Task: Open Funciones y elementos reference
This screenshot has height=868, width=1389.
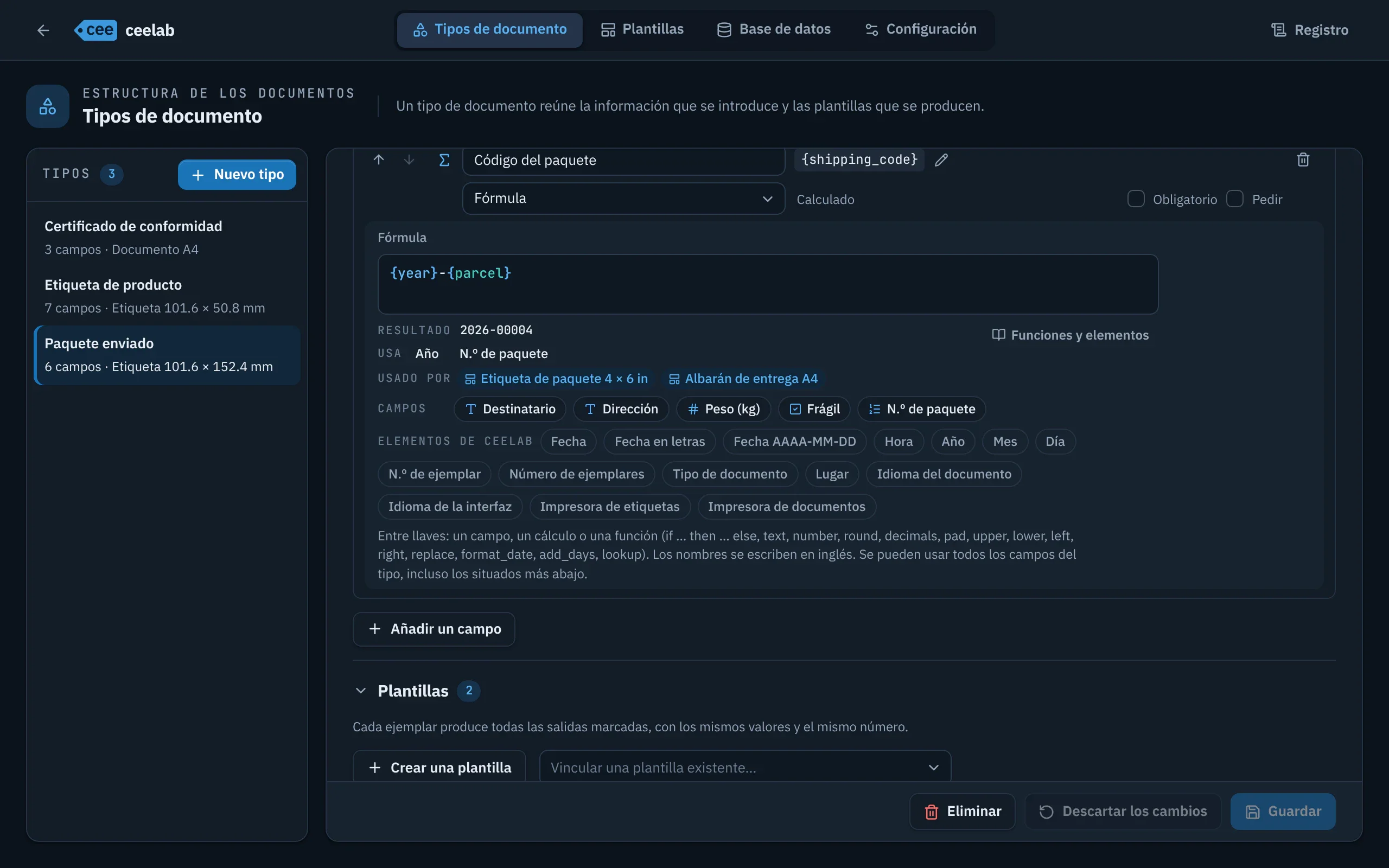Action: click(x=1071, y=335)
